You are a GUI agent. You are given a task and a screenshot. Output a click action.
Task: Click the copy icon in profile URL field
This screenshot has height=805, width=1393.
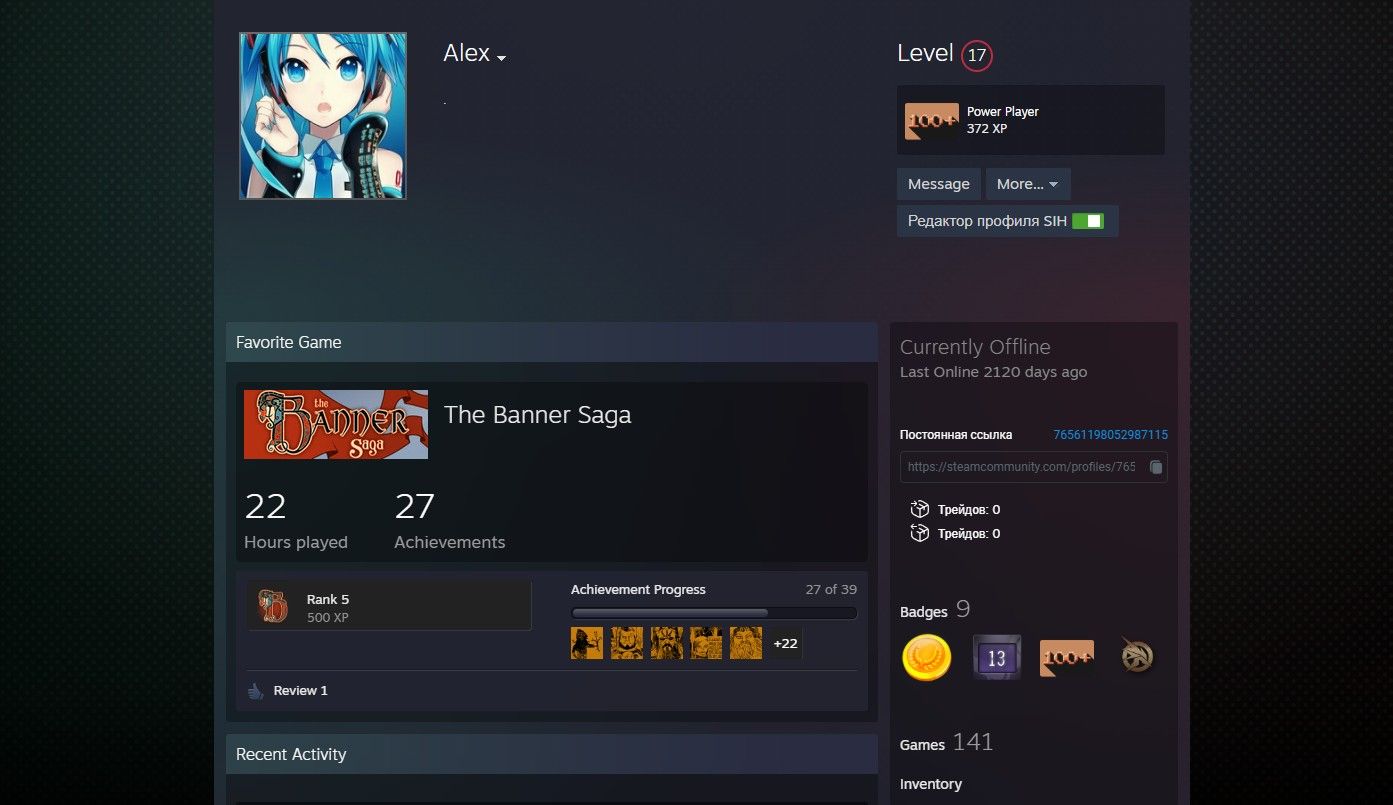pos(1155,467)
